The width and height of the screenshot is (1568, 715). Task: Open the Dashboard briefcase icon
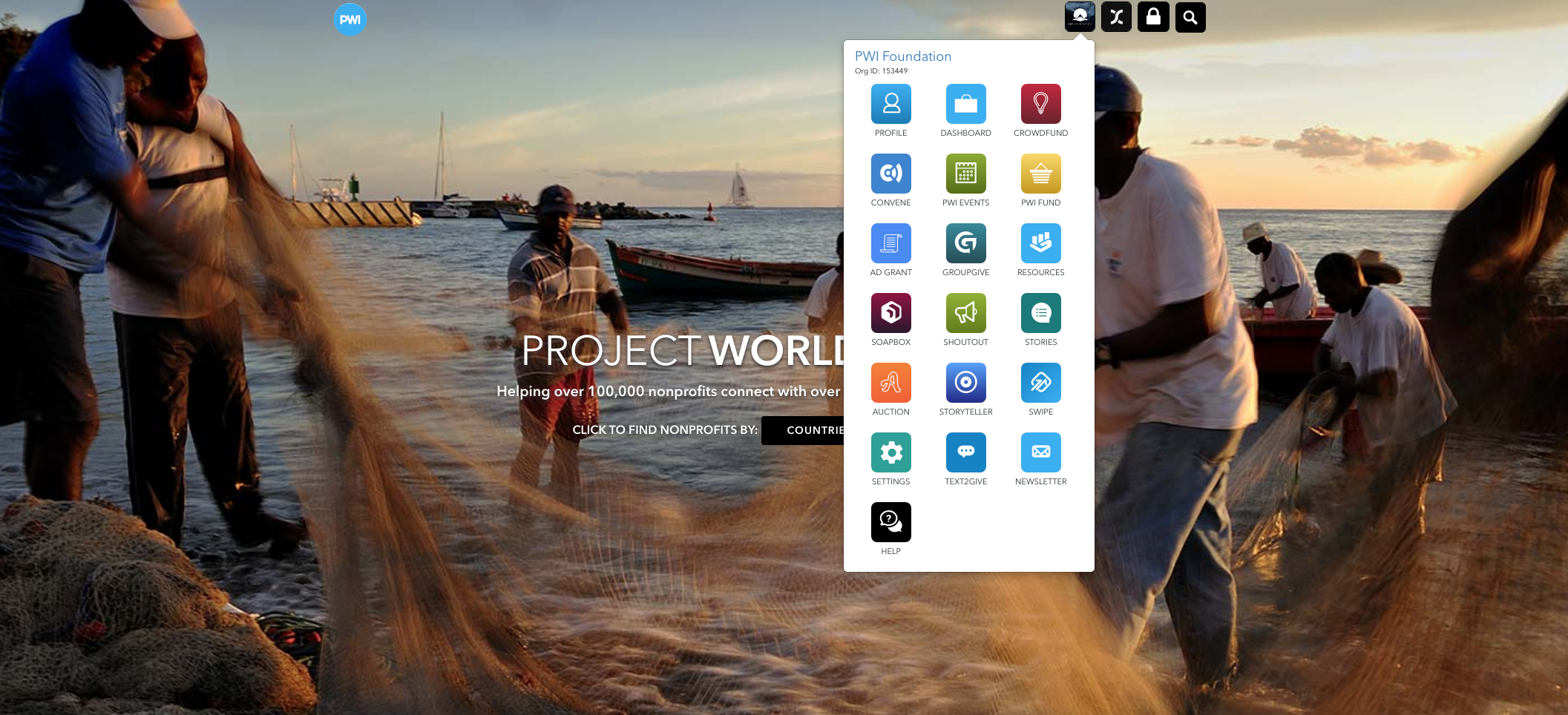coord(965,104)
